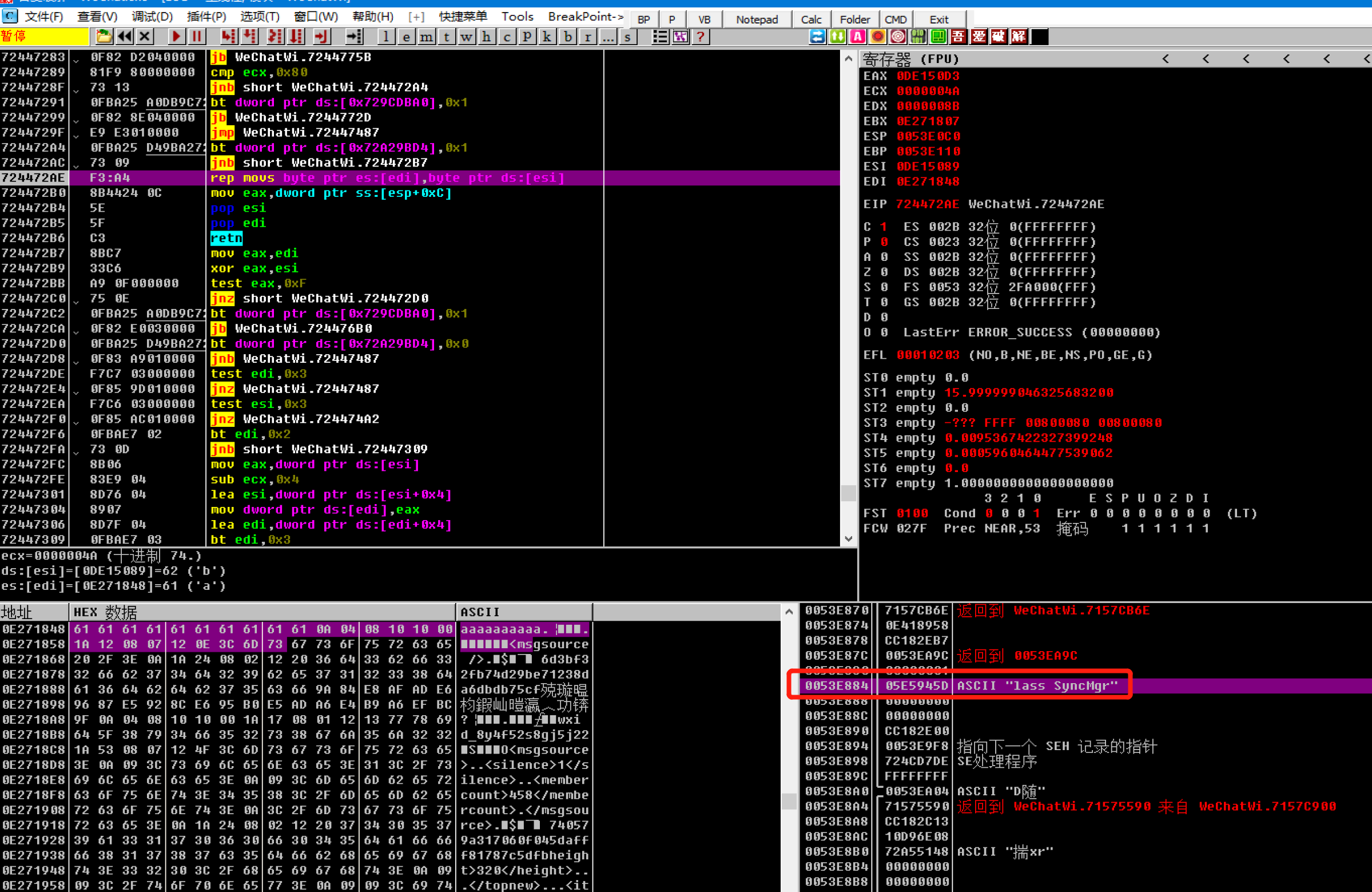Open the 快捷菜单 menu
This screenshot has height=892, width=1372.
click(x=463, y=17)
